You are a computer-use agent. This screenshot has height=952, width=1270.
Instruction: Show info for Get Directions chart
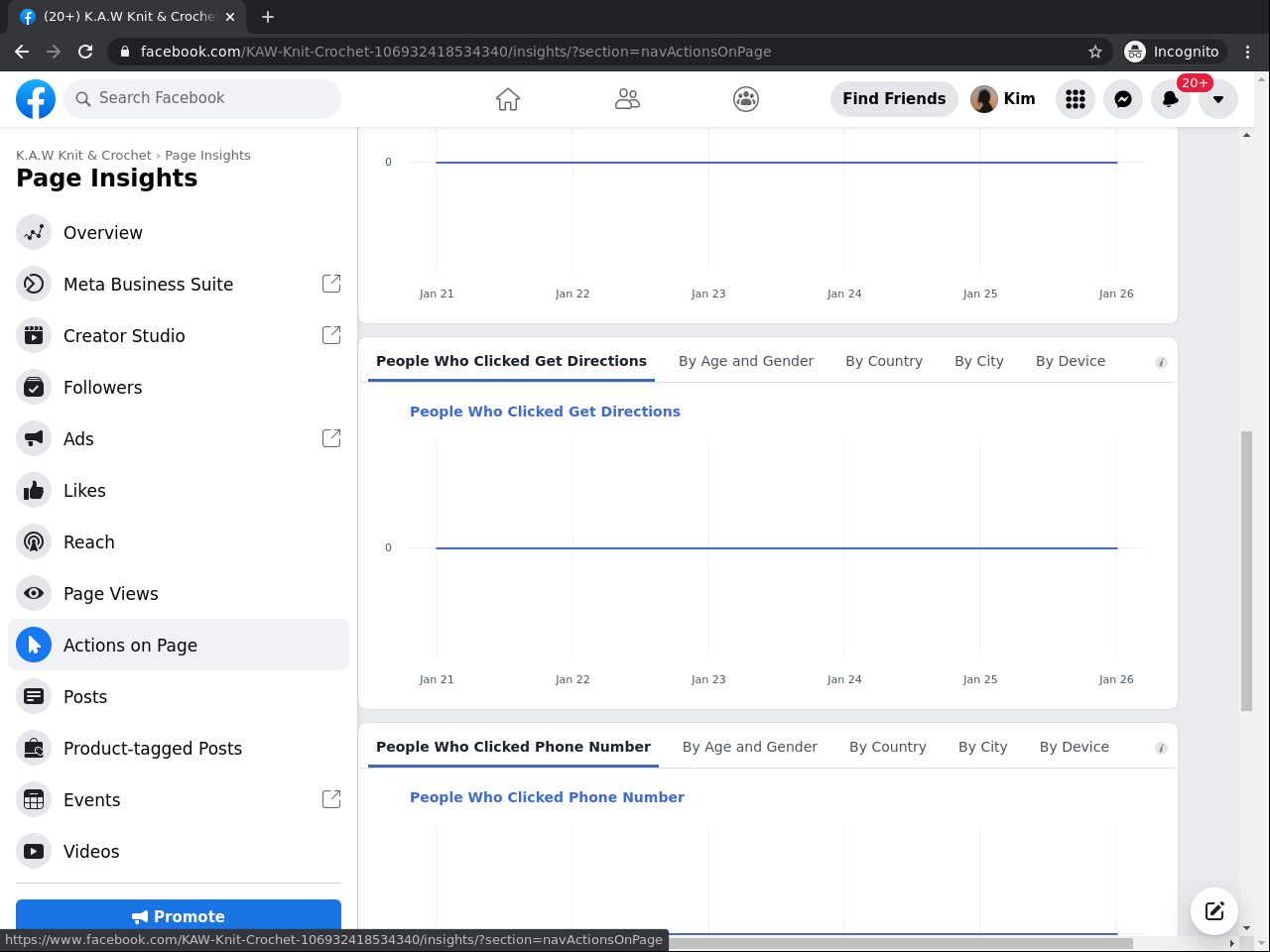(x=1161, y=363)
